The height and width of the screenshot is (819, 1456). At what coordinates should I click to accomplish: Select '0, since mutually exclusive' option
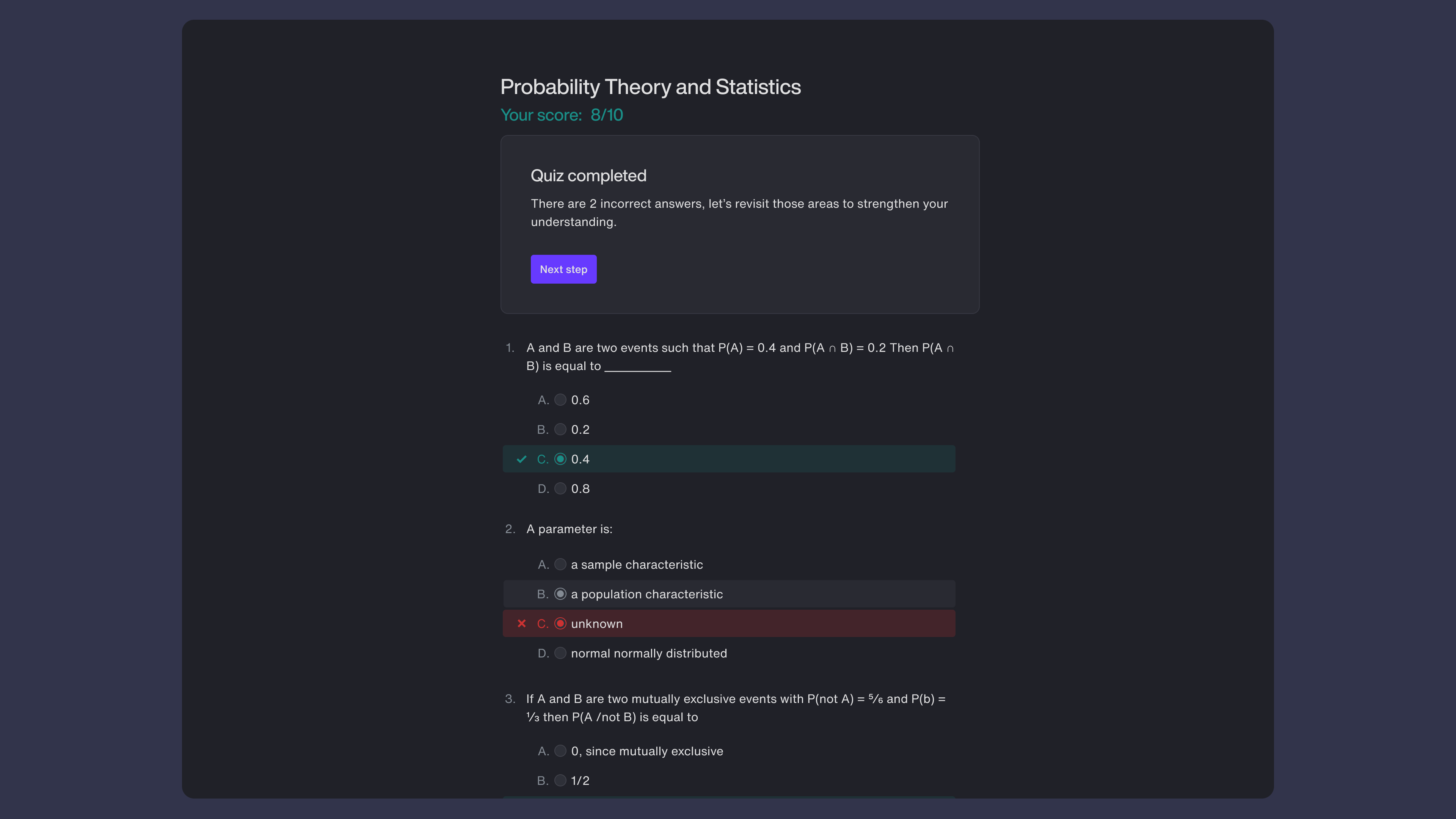[x=560, y=751]
